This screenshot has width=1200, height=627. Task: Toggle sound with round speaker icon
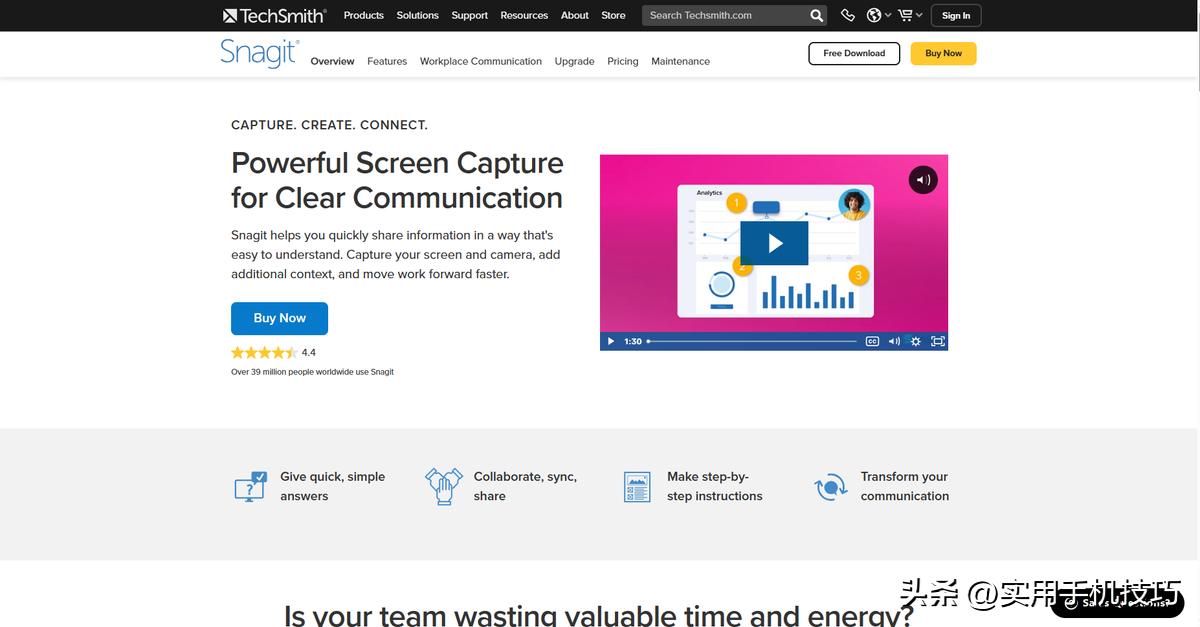(923, 180)
